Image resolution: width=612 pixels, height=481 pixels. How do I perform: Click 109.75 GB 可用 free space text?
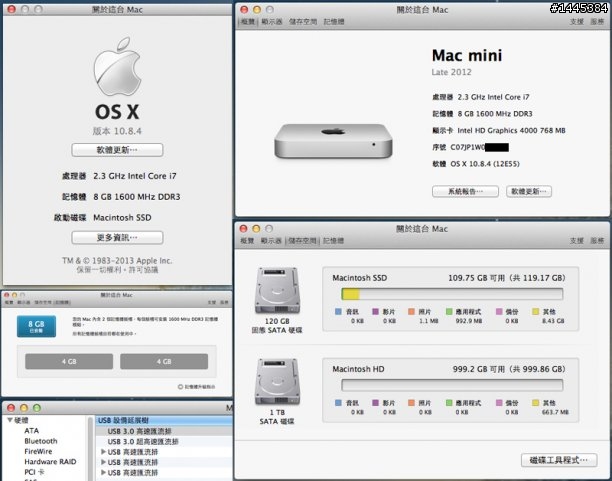pos(476,278)
